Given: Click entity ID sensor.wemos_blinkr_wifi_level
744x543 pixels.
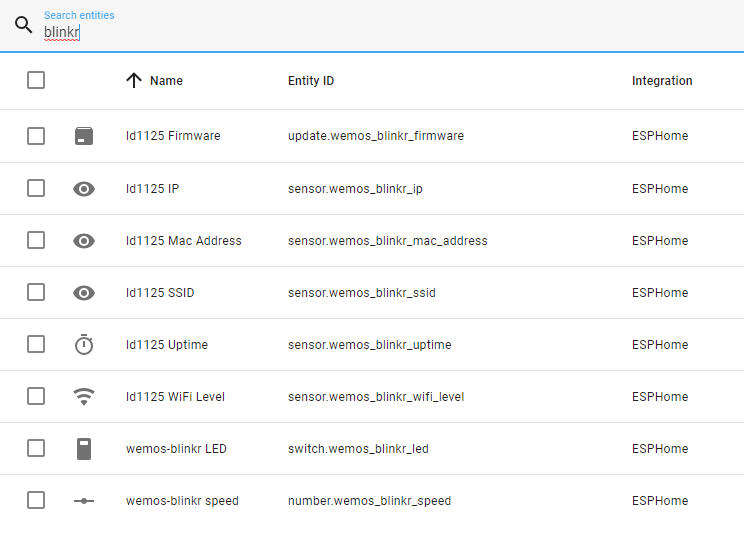Looking at the screenshot, I should (x=376, y=396).
